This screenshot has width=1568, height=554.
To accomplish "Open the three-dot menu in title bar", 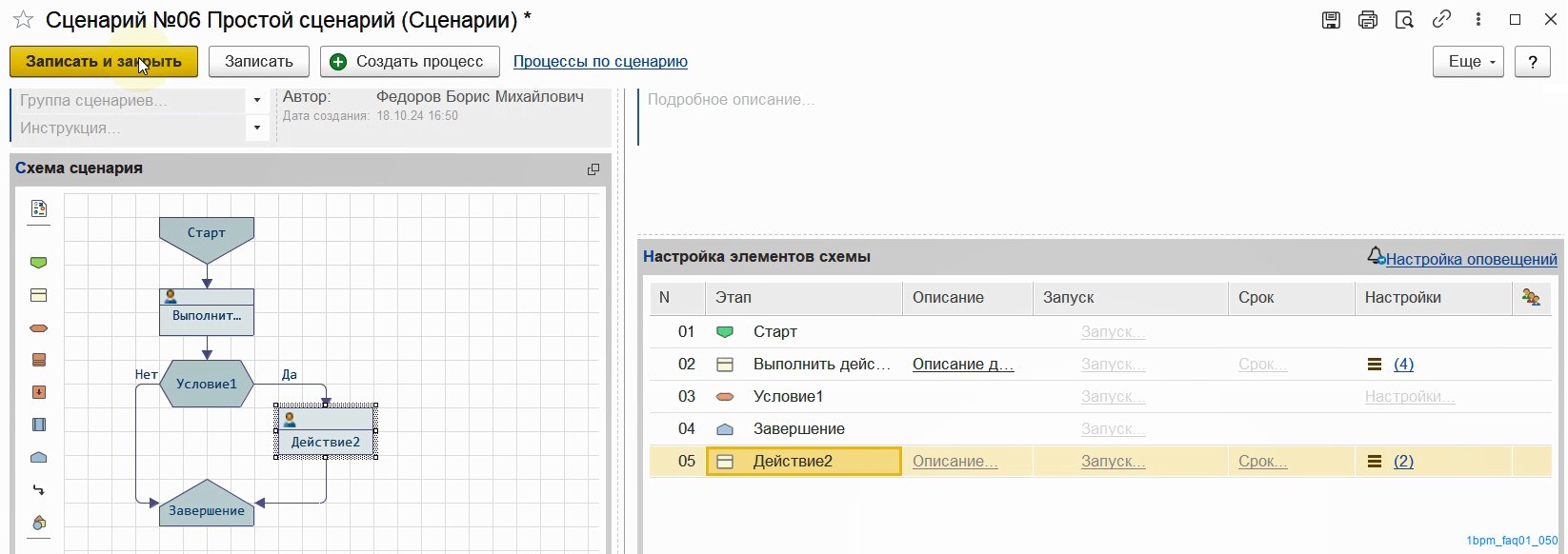I will coord(1478,19).
